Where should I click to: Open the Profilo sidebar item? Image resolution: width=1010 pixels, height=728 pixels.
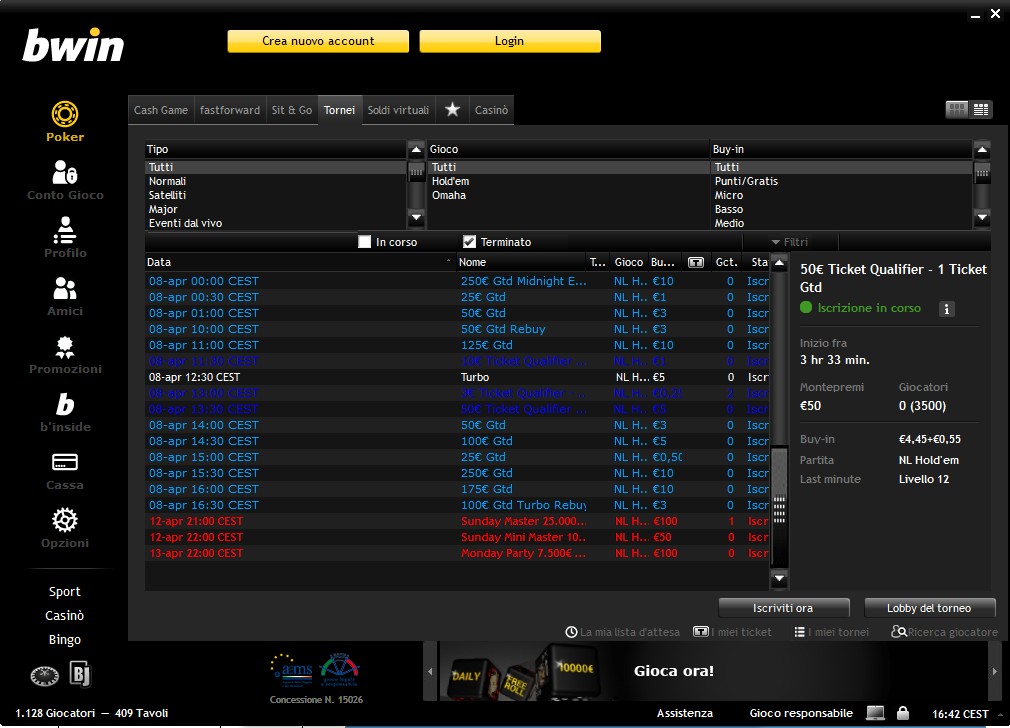point(65,238)
